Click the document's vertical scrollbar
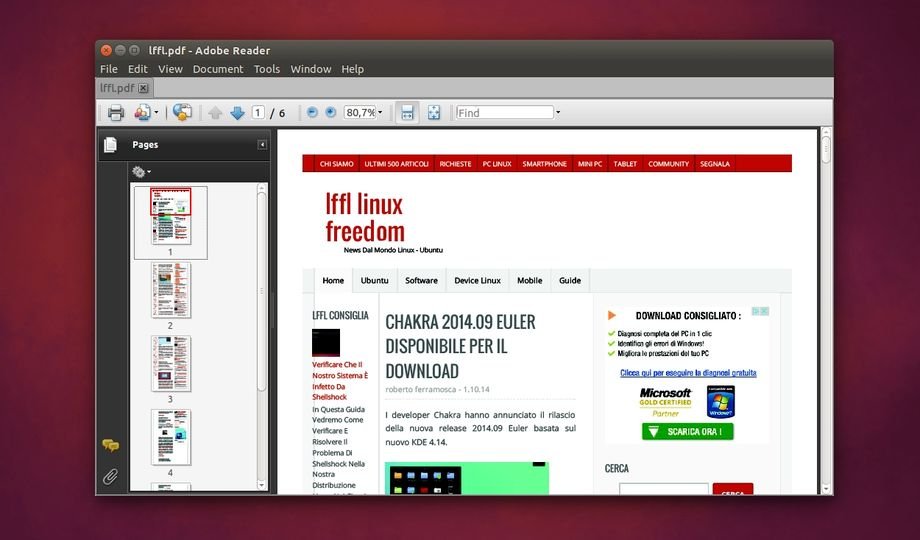This screenshot has height=540, width=920. pos(825,300)
